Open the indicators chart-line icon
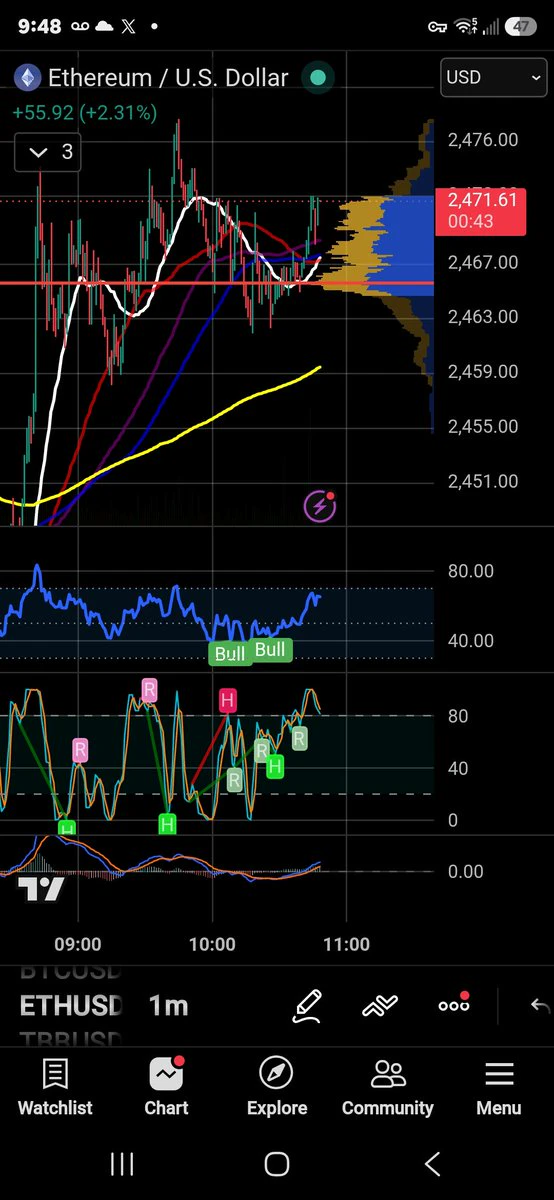This screenshot has height=1200, width=554. (381, 1006)
